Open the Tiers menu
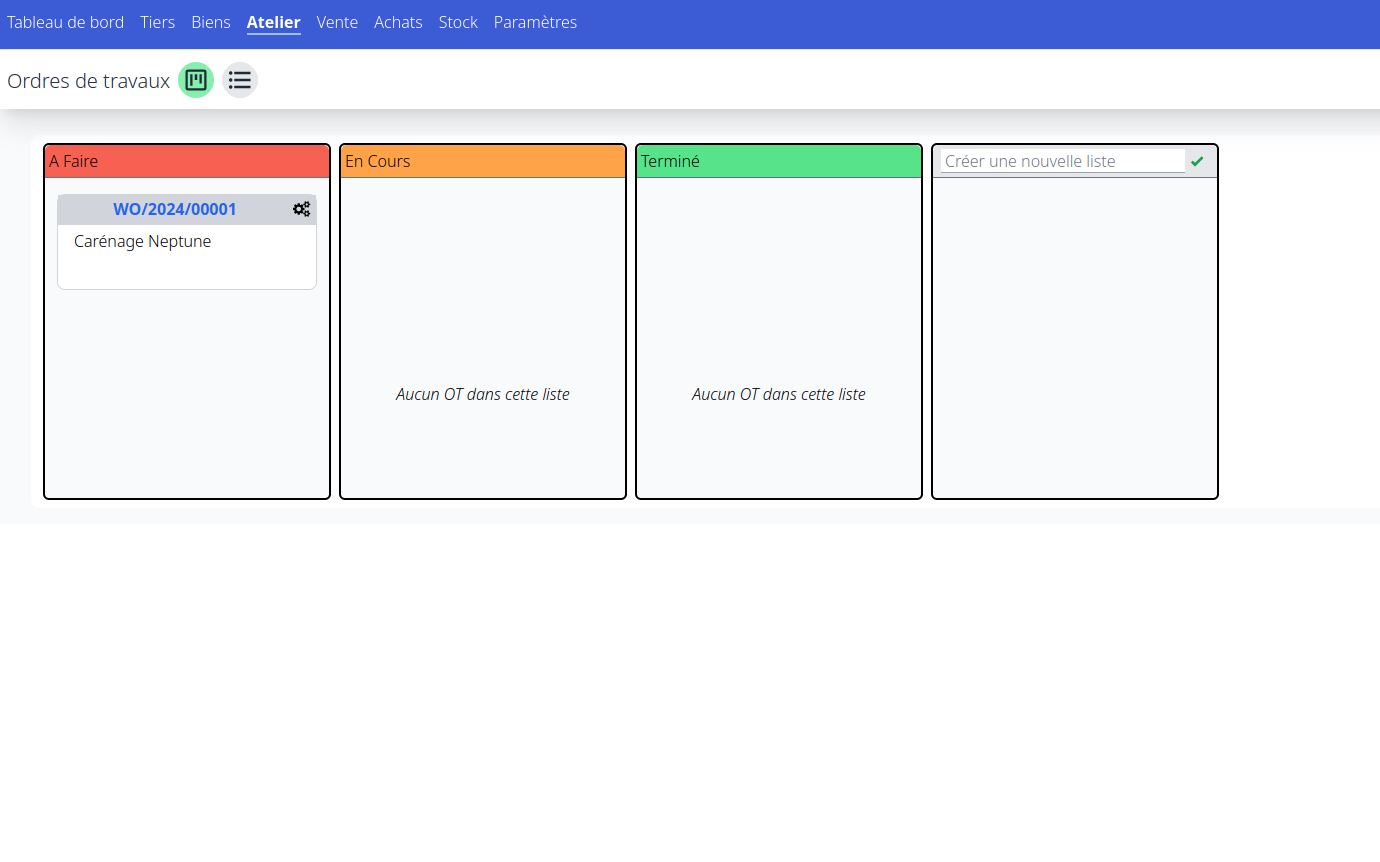1380x862 pixels. point(157,22)
